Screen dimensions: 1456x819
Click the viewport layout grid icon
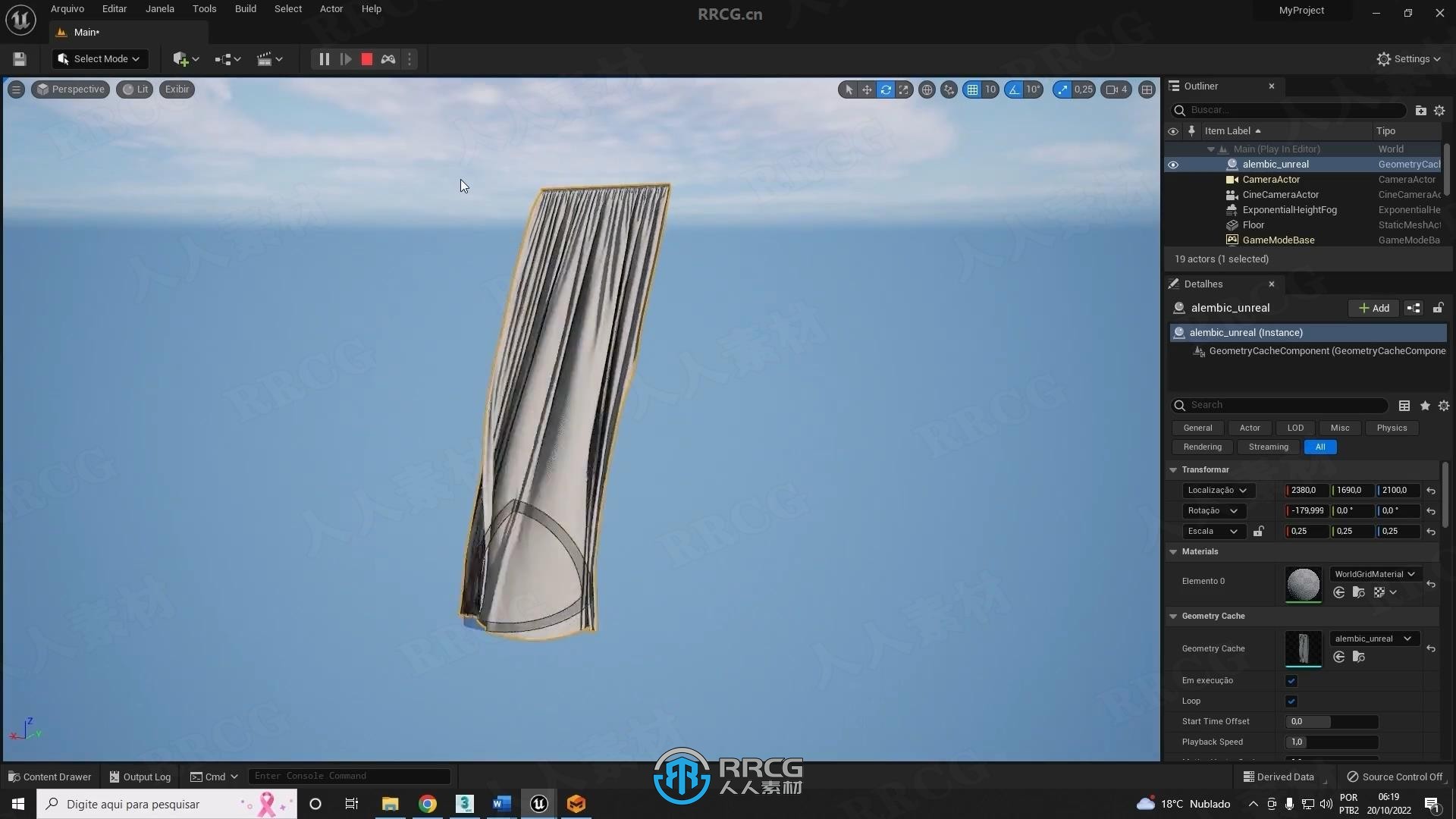coord(1148,89)
